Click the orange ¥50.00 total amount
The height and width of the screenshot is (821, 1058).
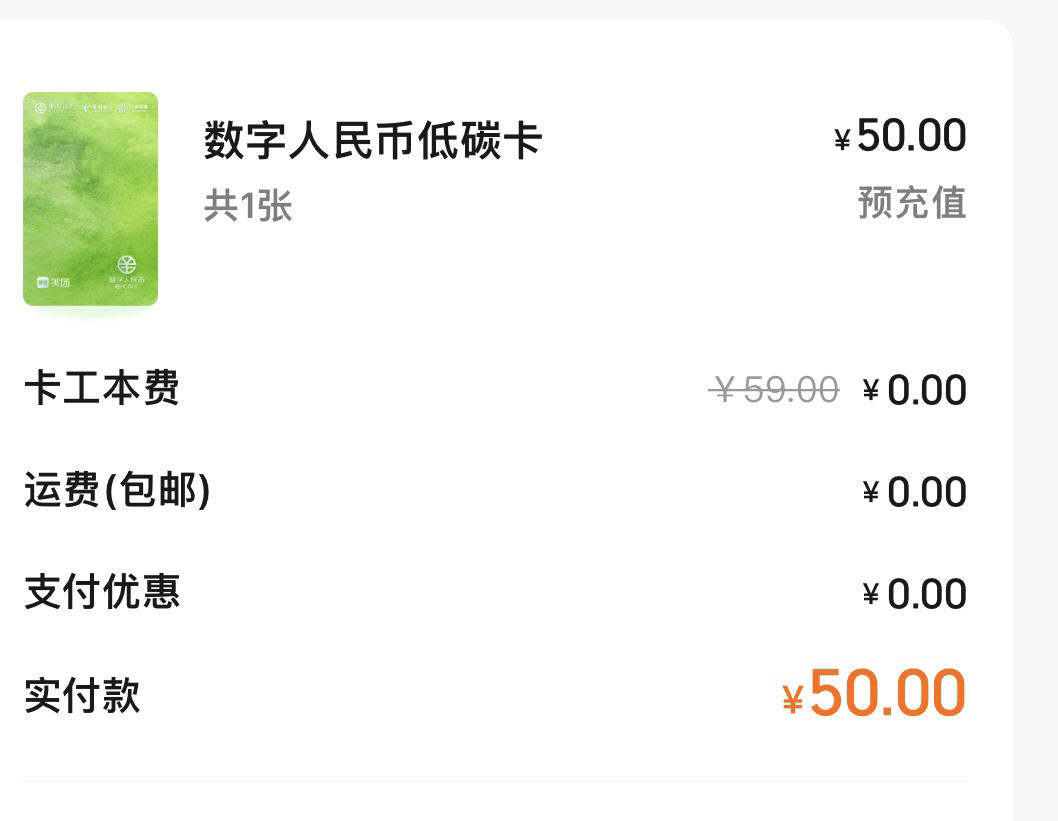pyautogui.click(x=874, y=693)
